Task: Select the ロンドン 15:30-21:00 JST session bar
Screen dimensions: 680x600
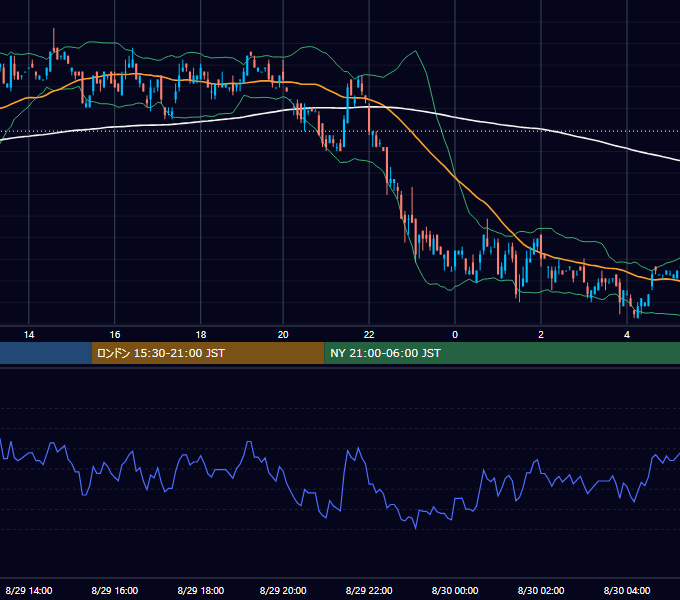Action: point(208,353)
